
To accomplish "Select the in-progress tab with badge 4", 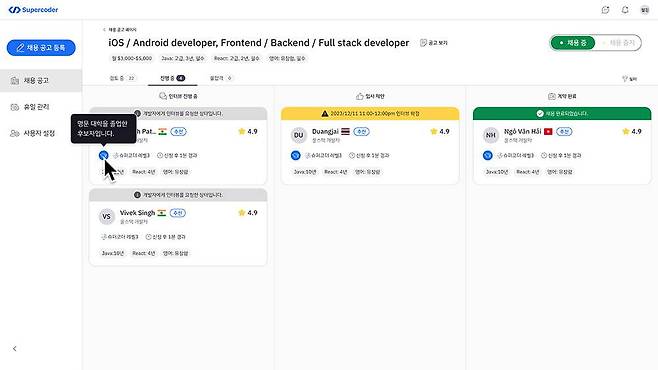I will 172,78.
